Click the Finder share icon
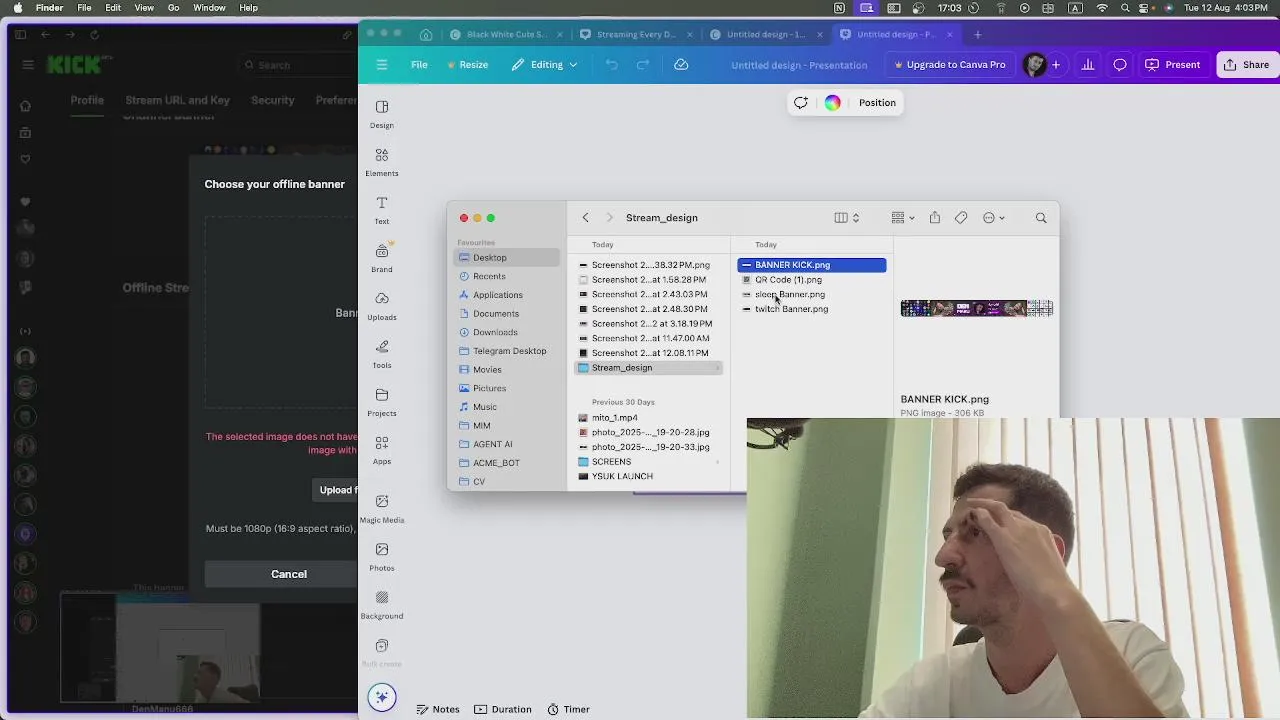Viewport: 1280px width, 720px height. 934,217
